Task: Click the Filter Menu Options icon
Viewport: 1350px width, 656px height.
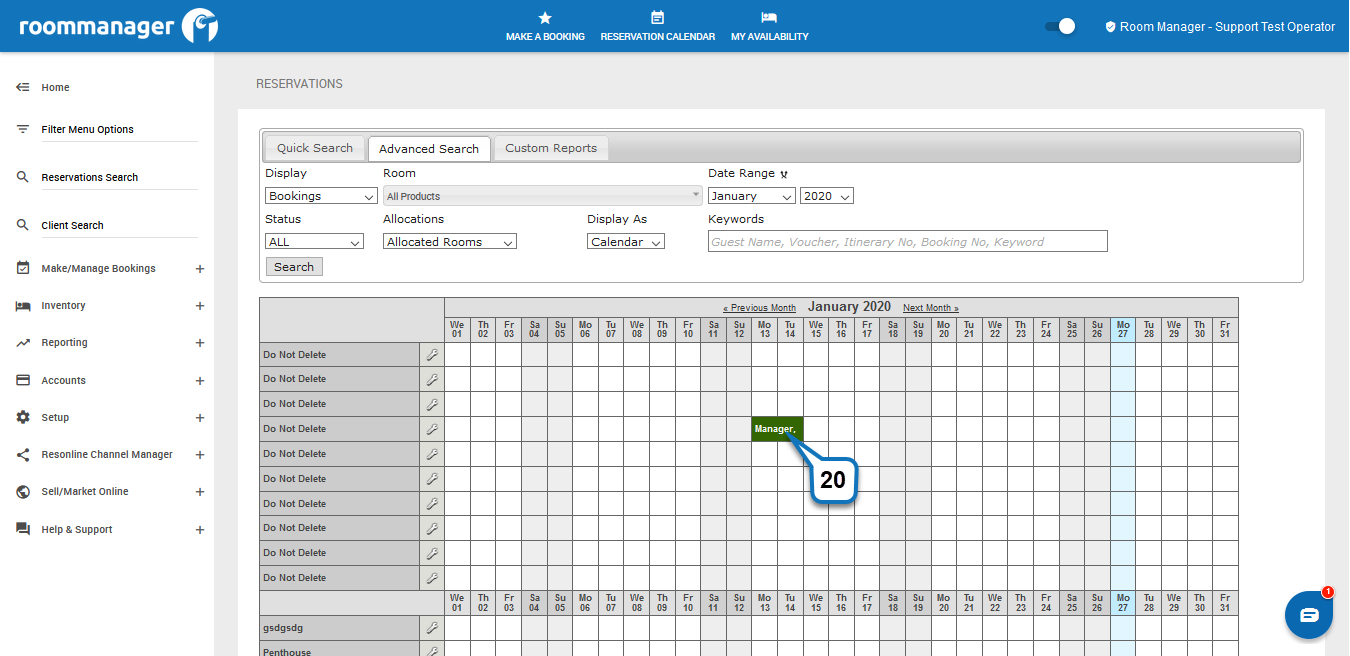Action: pyautogui.click(x=23, y=129)
